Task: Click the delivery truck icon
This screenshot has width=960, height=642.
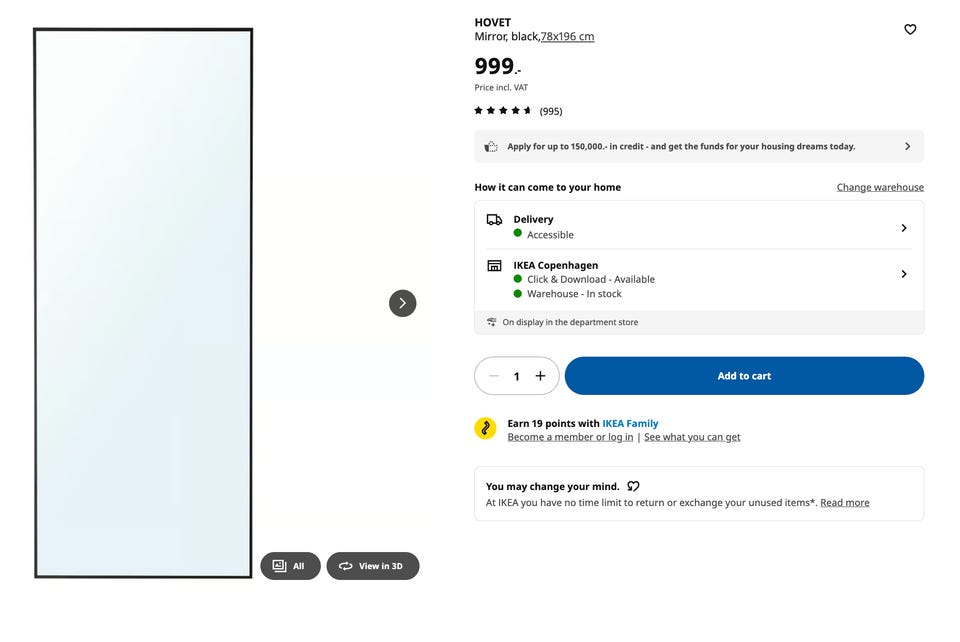Action: point(494,220)
